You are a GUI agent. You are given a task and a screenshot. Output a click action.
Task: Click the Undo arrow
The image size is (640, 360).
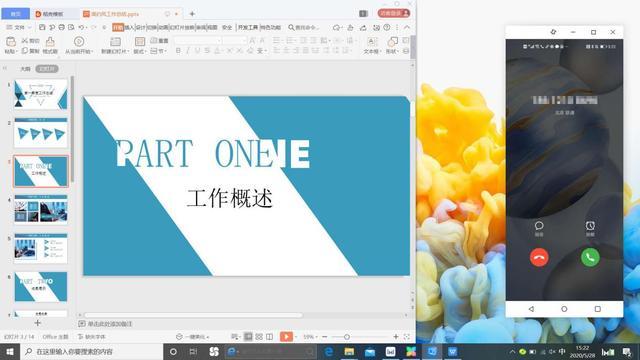(81, 27)
